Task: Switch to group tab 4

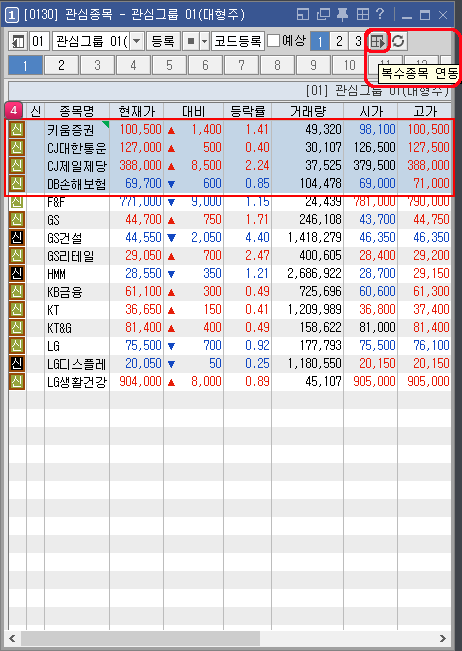Action: click(133, 65)
